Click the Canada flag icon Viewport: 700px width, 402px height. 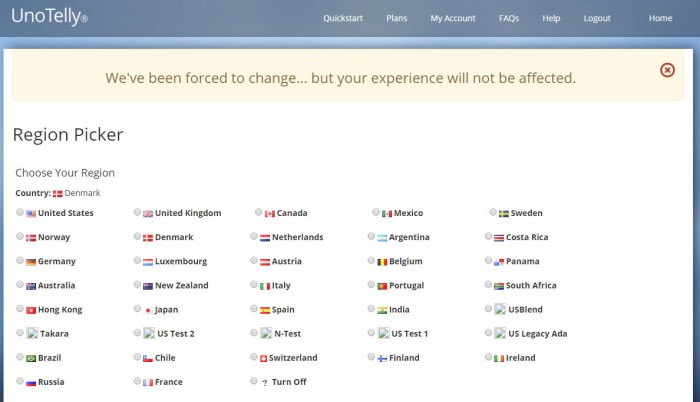pos(269,213)
